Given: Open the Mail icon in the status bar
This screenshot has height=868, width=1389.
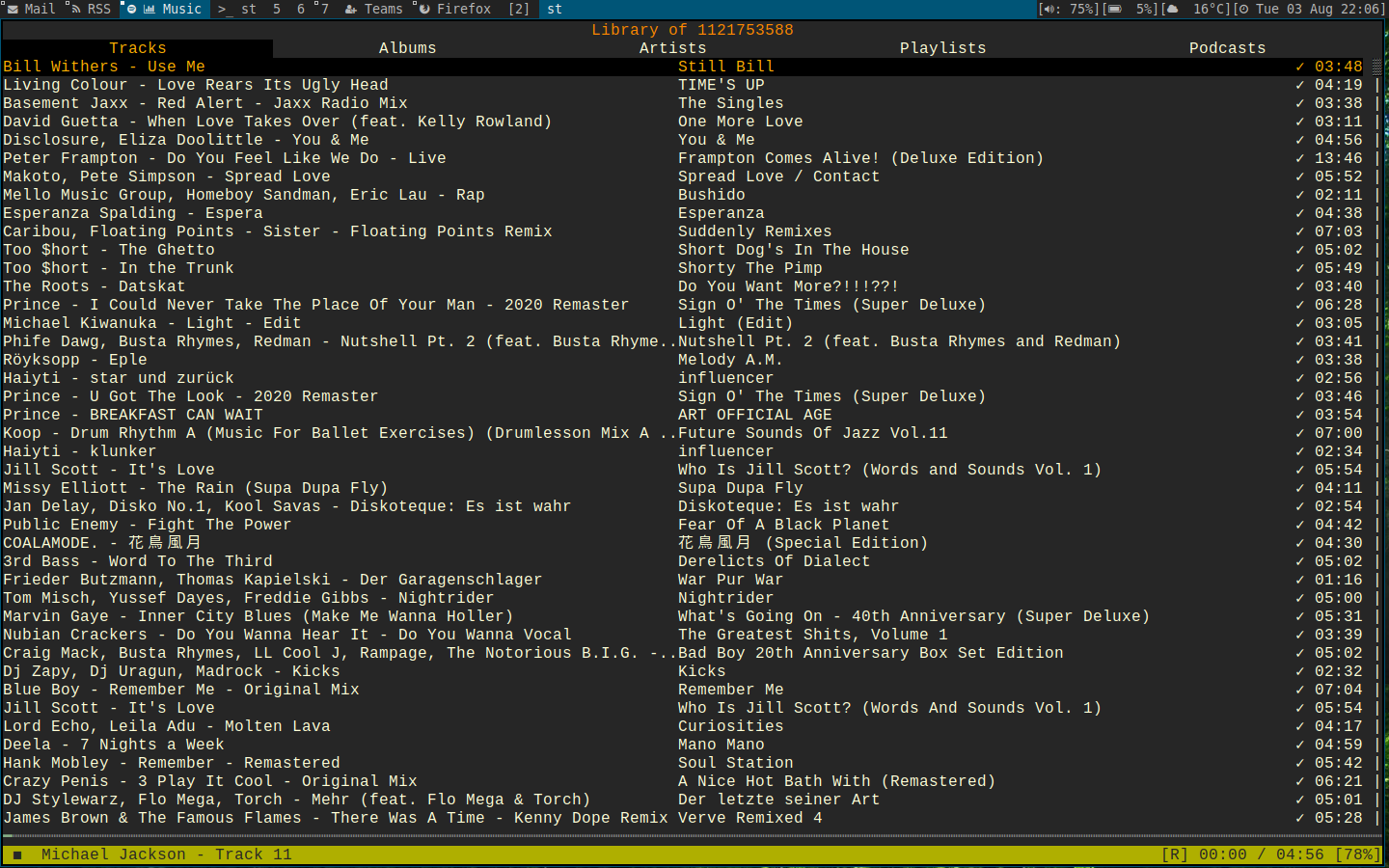Looking at the screenshot, I should [x=12, y=9].
